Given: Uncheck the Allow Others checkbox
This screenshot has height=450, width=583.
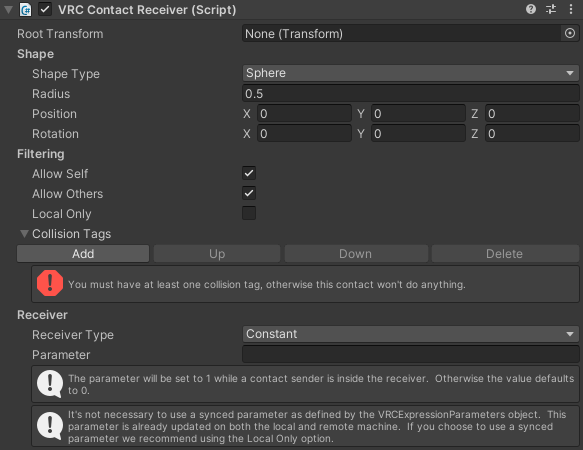Looking at the screenshot, I should pyautogui.click(x=249, y=193).
